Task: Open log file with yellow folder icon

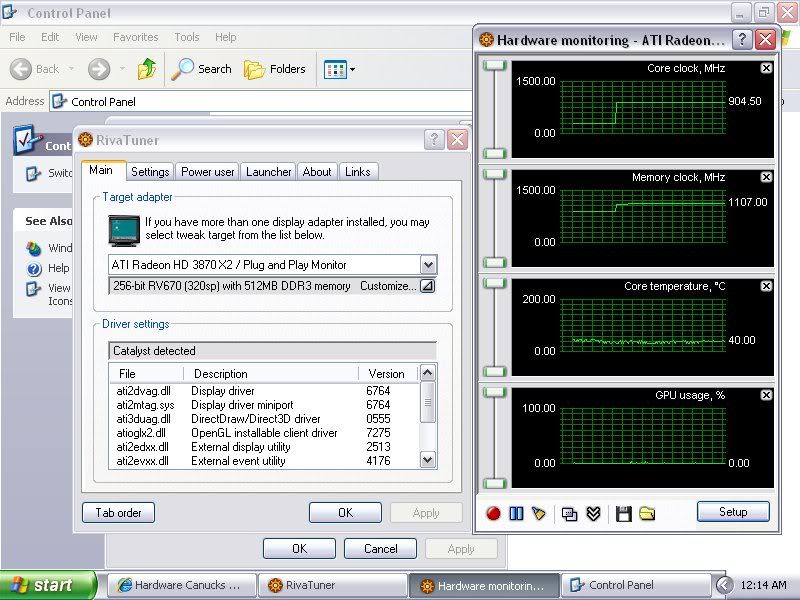Action: coord(647,513)
